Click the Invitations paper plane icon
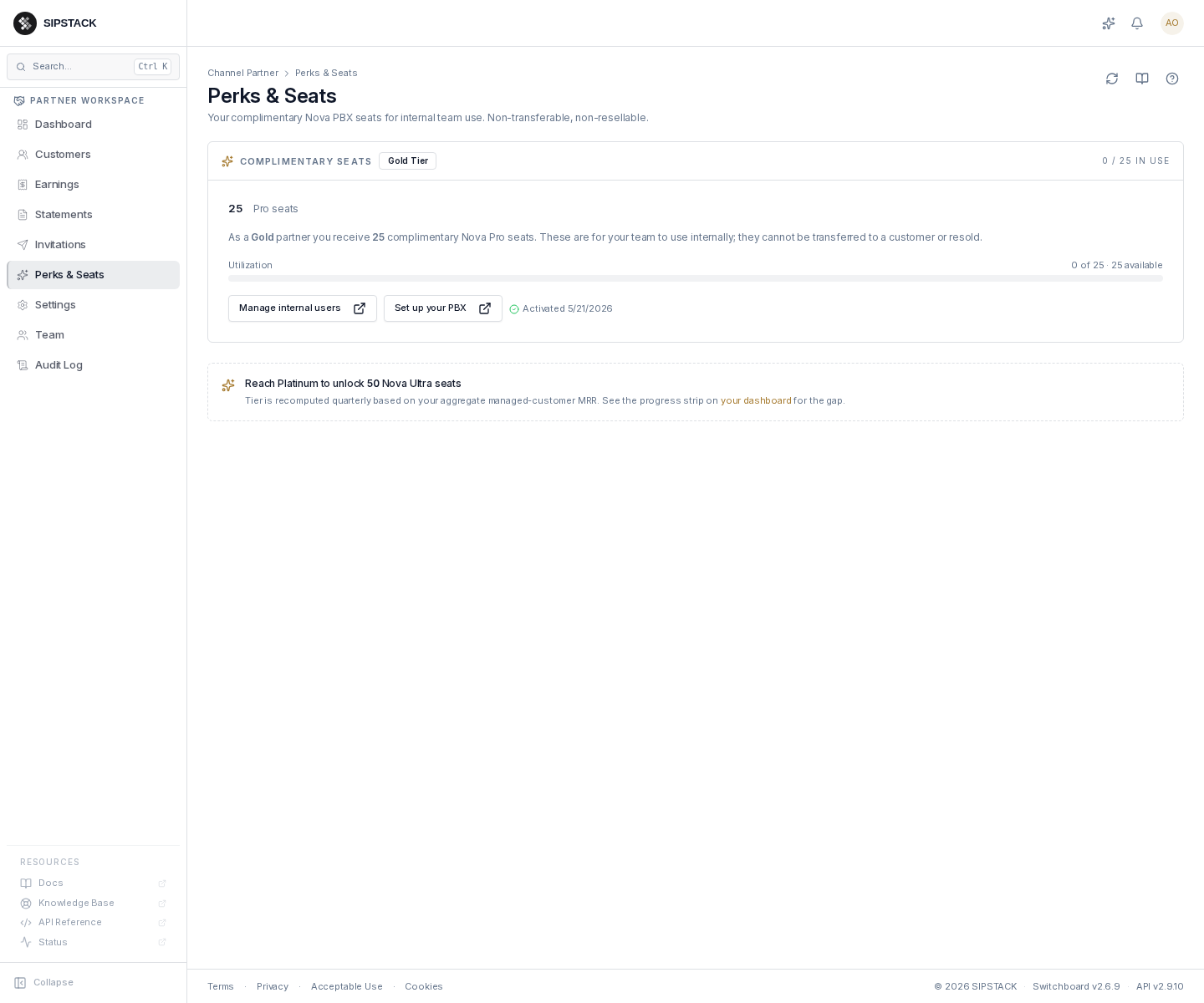1204x1003 pixels. [23, 245]
